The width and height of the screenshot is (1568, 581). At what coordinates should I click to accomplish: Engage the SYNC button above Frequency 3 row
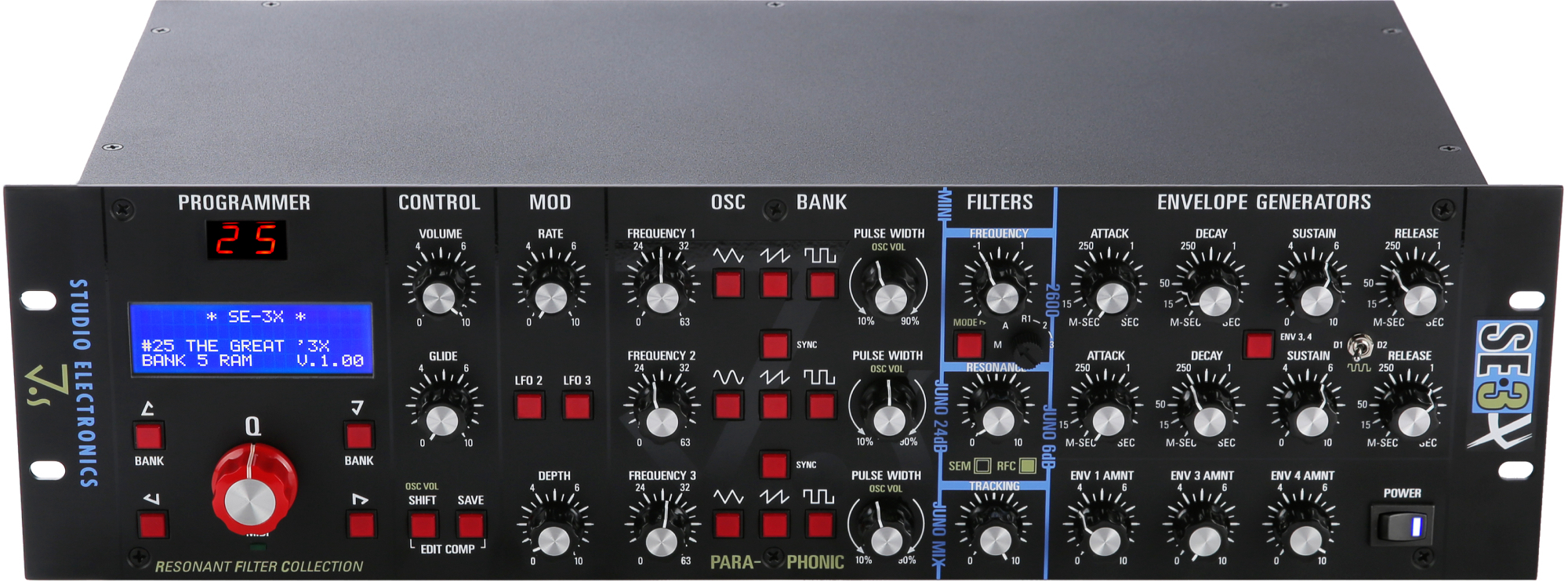[775, 465]
